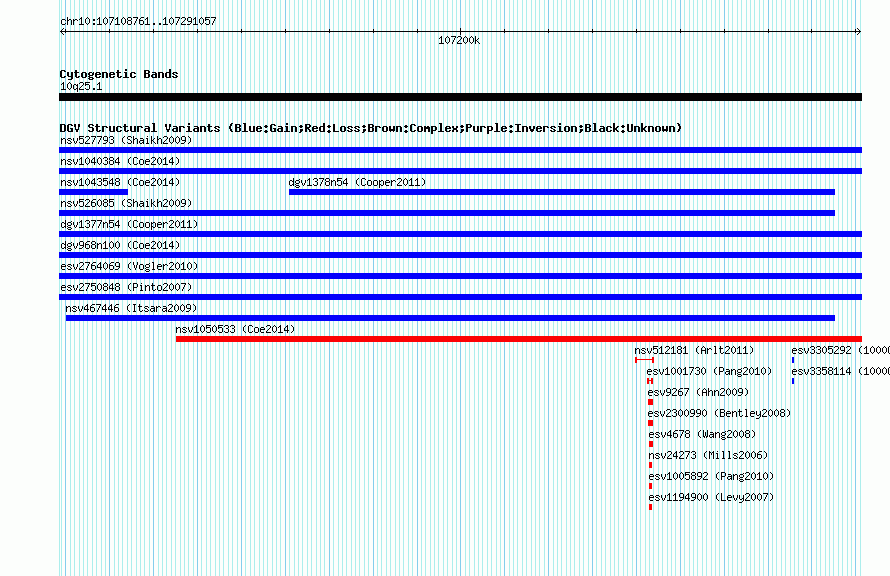Click the chr10:107108761..107291057 coordinates text
Image resolution: width=890 pixels, height=576 pixels.
coord(138,21)
